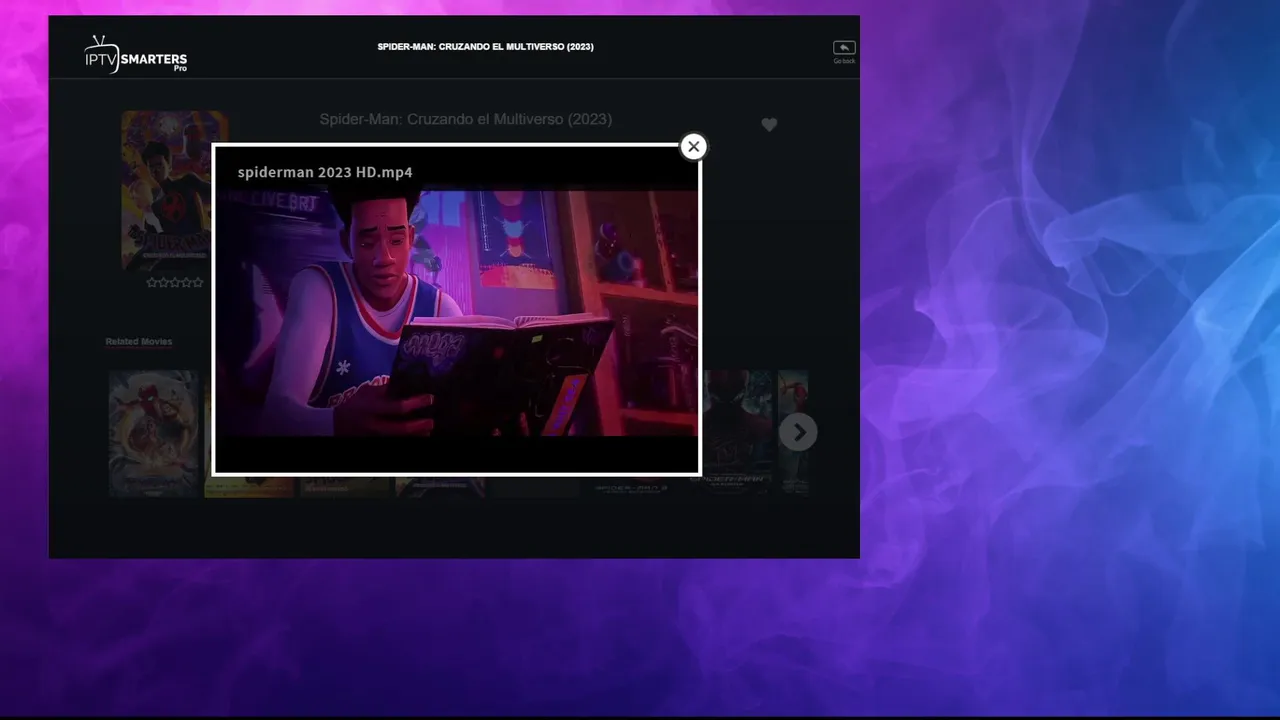1280x720 pixels.
Task: Click the Spider-Man: Cruzando el Multiverso (2023) title
Action: click(x=466, y=119)
